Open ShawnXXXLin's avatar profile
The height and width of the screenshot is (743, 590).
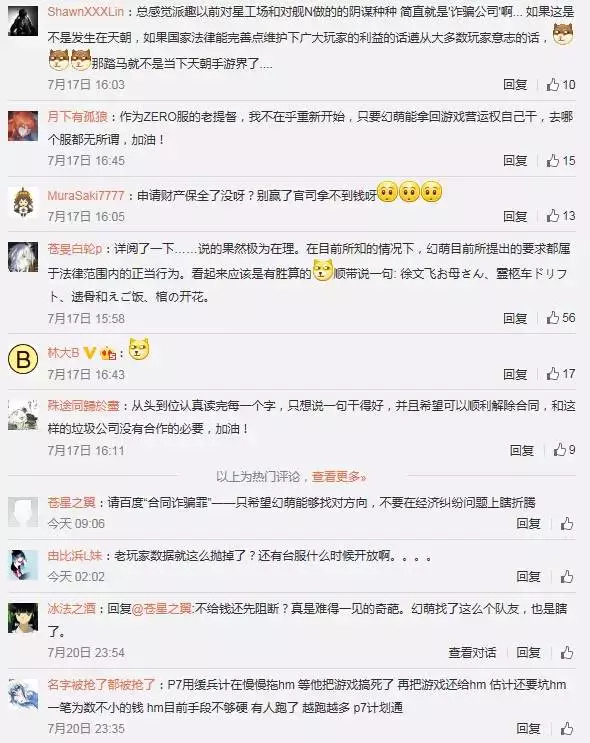pyautogui.click(x=23, y=22)
